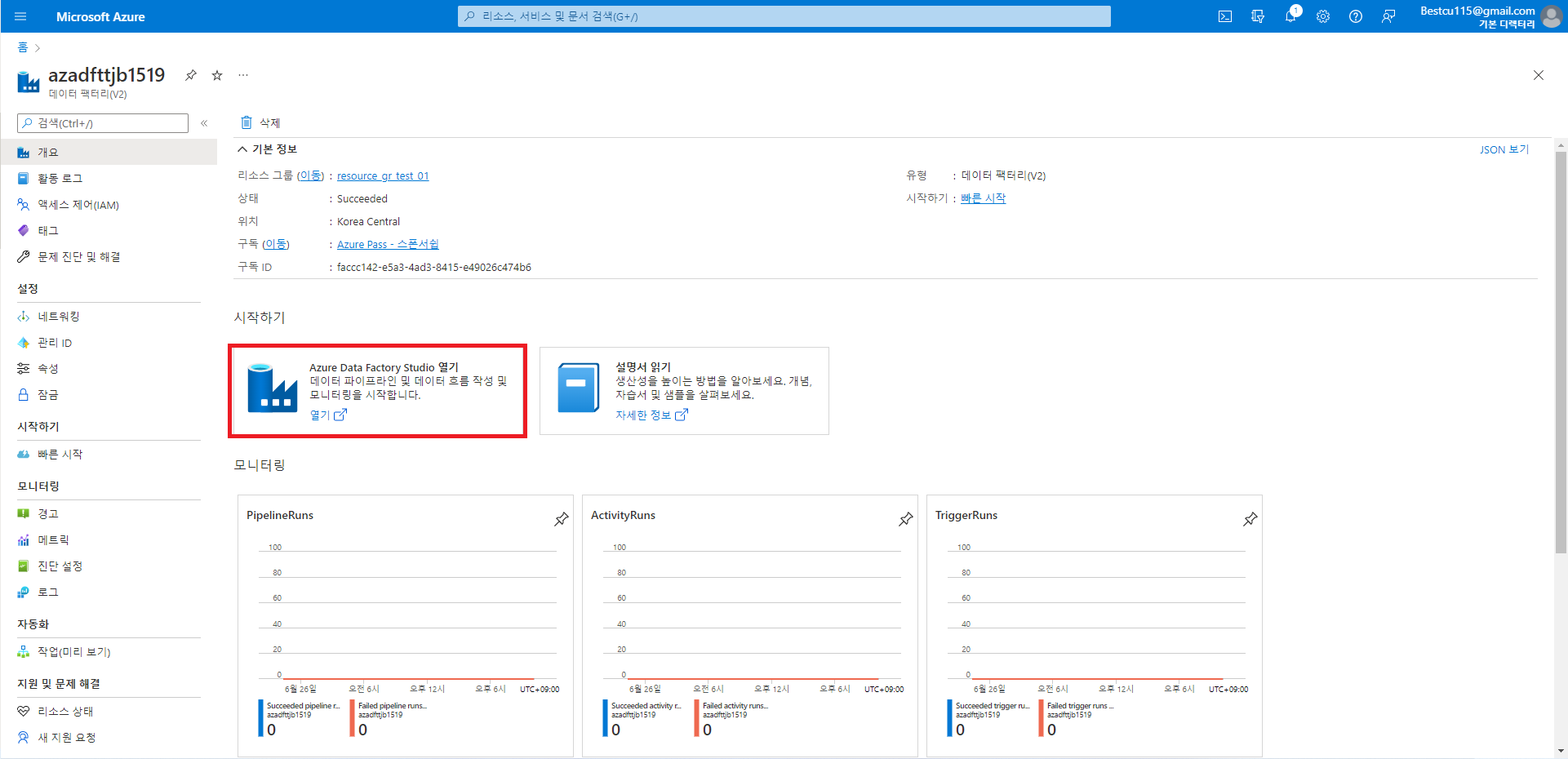Click the subscription ID value text
This screenshot has width=1568, height=759.
434,267
